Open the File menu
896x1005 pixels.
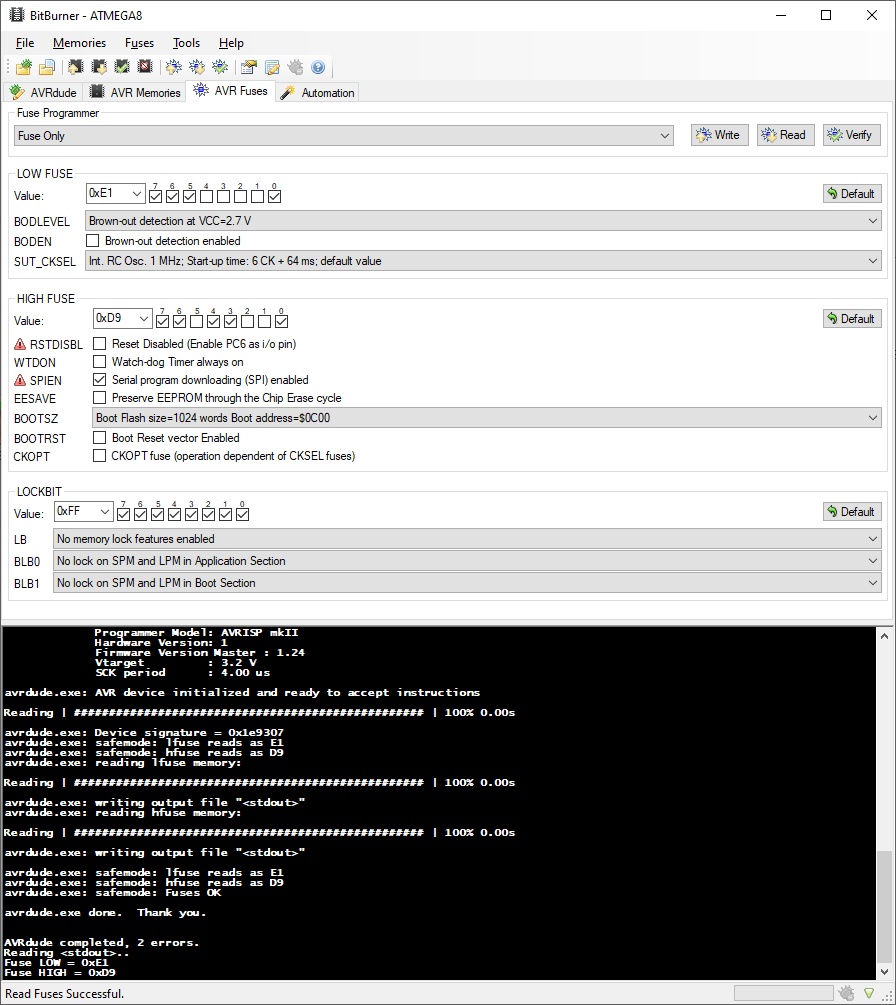pyautogui.click(x=25, y=43)
